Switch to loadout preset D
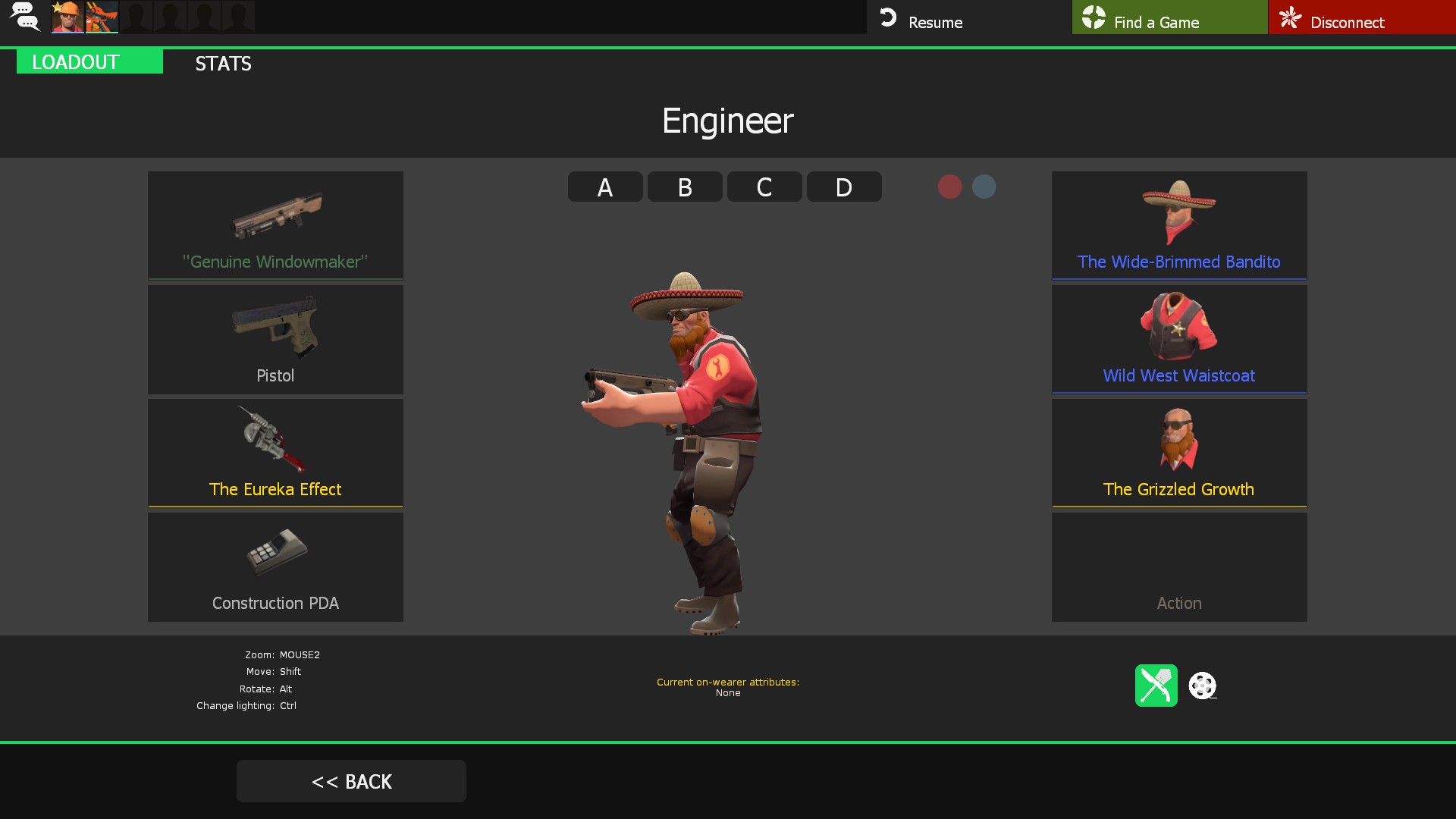Screen dimensions: 1456x819 pos(844,187)
